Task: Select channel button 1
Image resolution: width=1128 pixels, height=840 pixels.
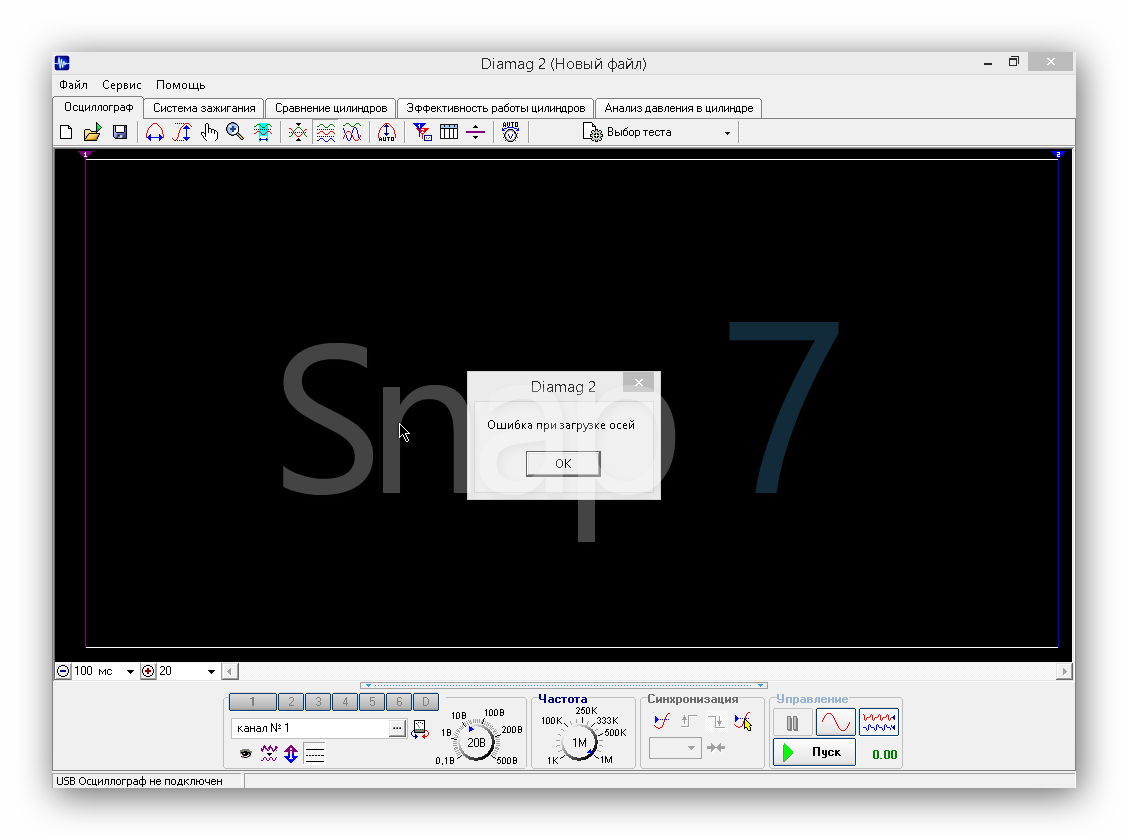Action: click(253, 702)
